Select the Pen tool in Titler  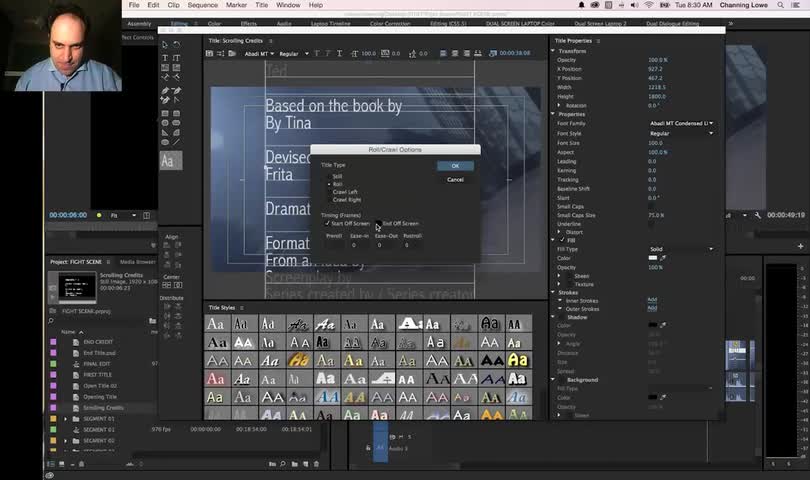pos(165,90)
